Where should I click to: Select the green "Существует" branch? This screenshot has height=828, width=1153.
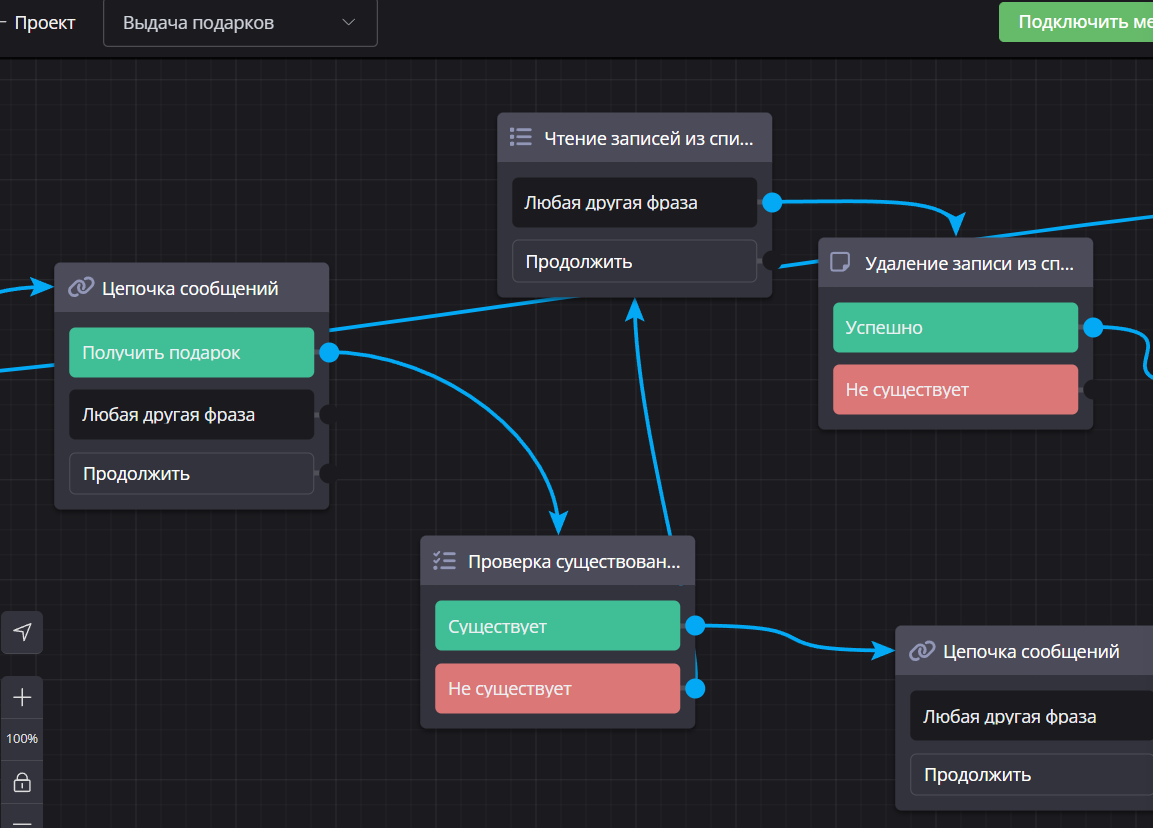pos(557,626)
